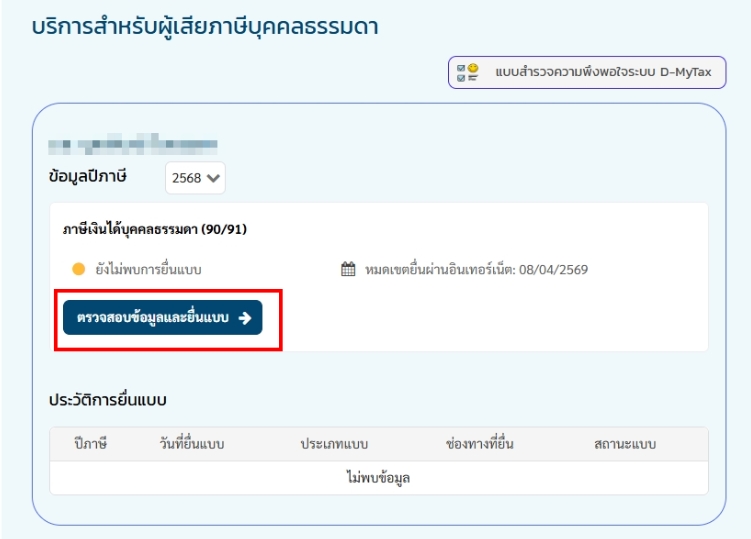Click the right arrow inside the blue button
The height and width of the screenshot is (539, 751).
point(244,318)
